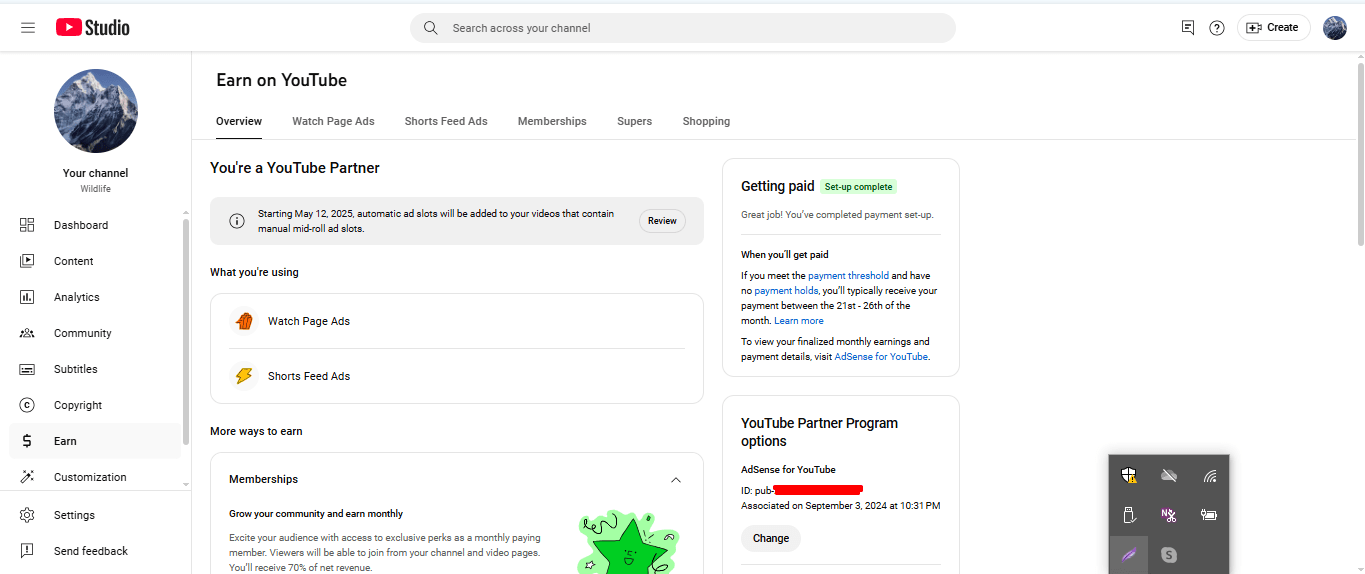Switch to the Overview tab
1365x574 pixels.
239,121
